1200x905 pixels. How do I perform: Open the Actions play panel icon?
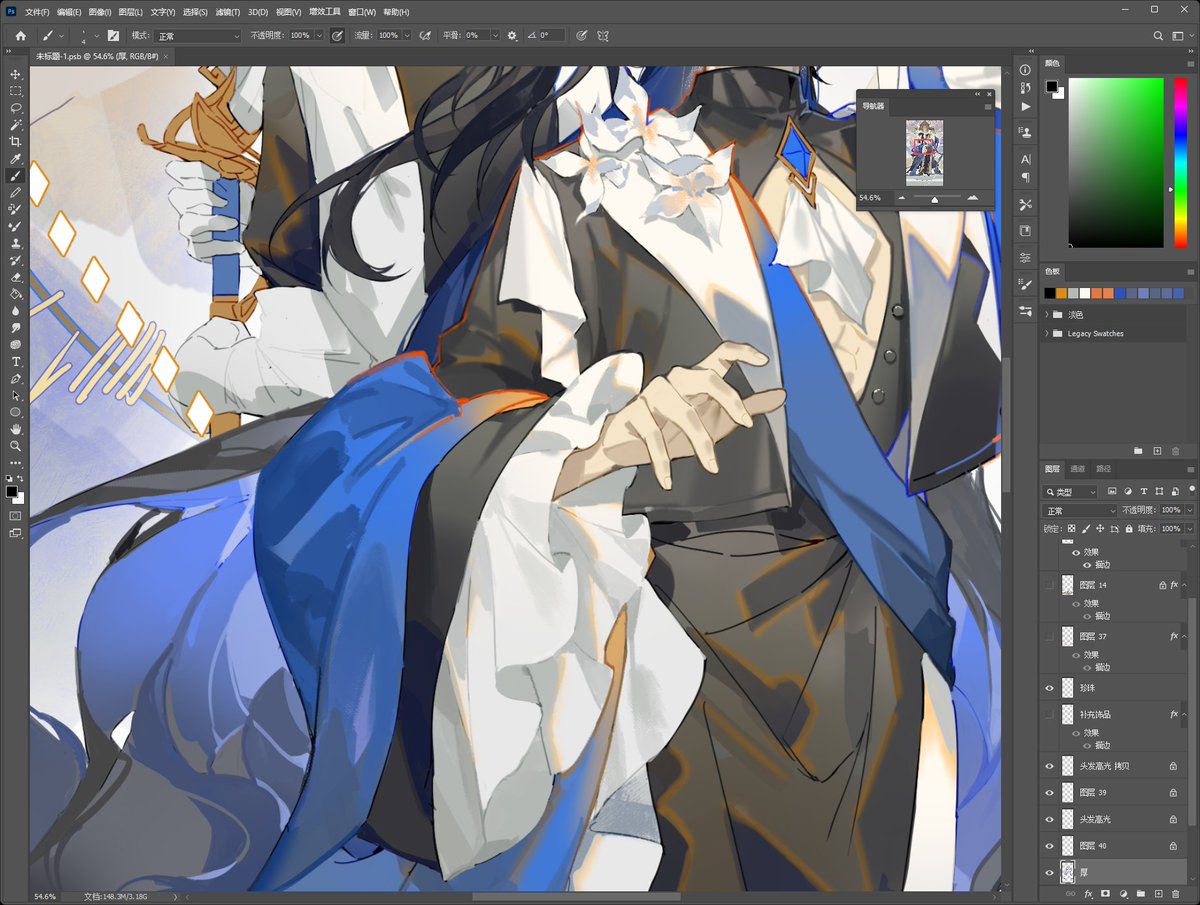click(1025, 106)
